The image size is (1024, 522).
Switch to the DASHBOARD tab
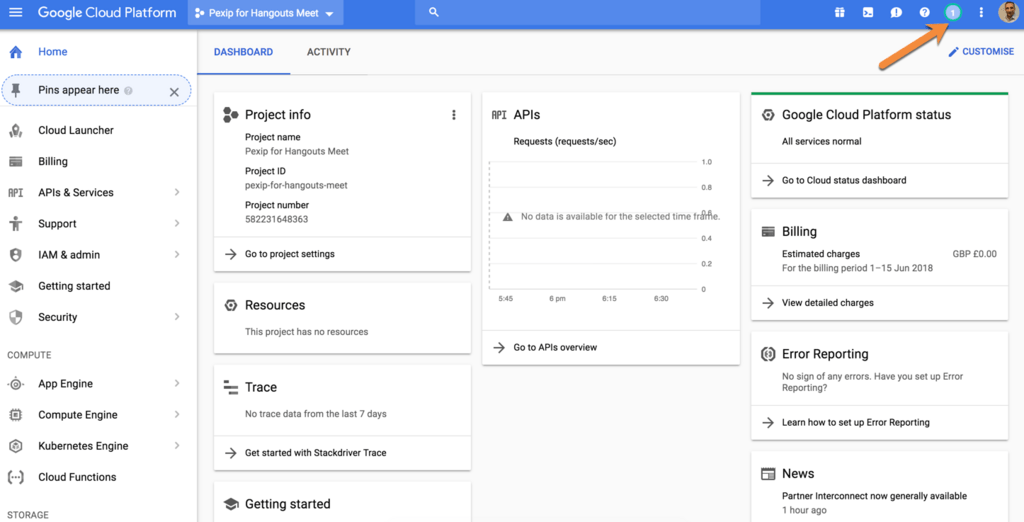pos(244,52)
